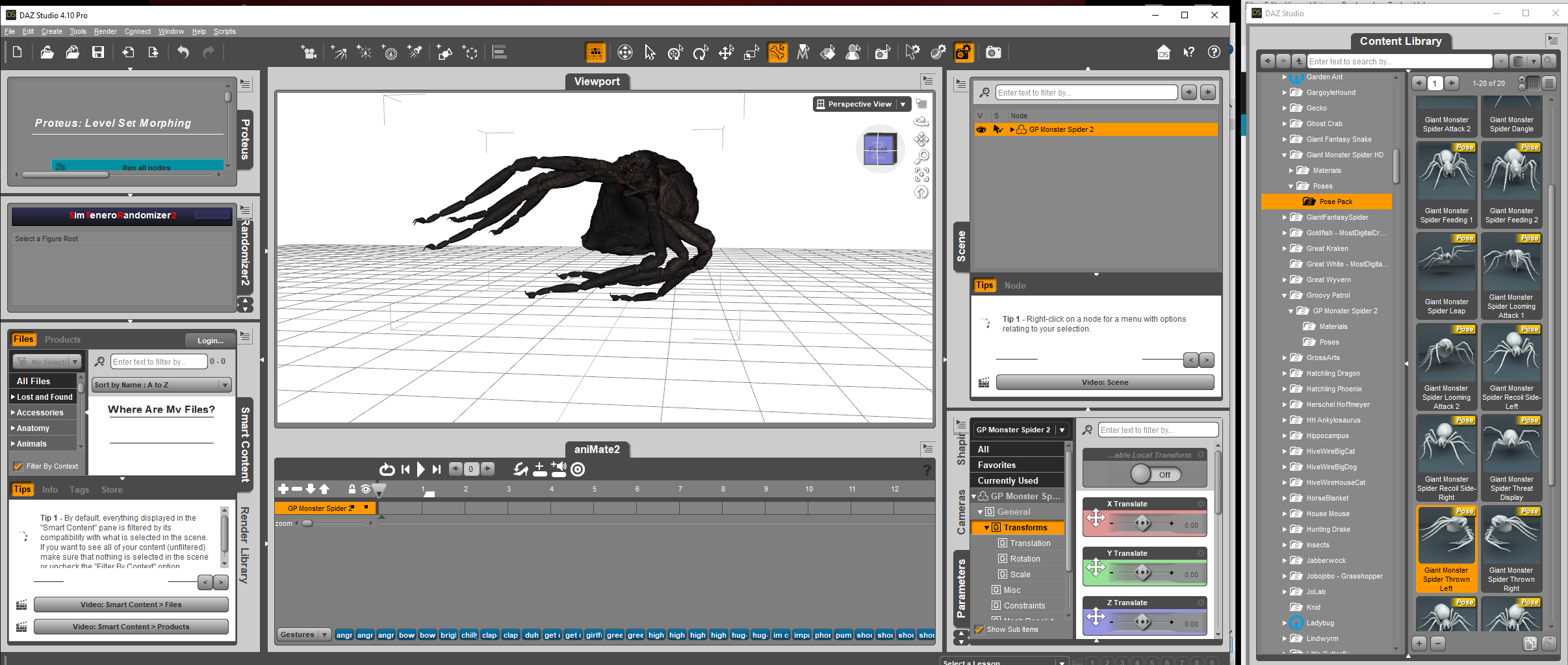Open the Sort by Name dropdown
Viewport: 1568px width, 665px height.
coord(162,385)
